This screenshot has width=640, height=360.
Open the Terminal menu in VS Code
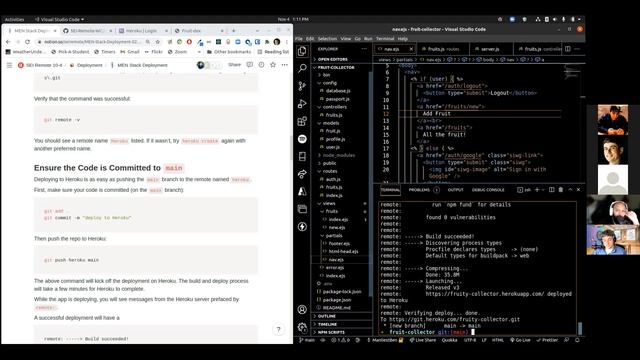point(385,39)
